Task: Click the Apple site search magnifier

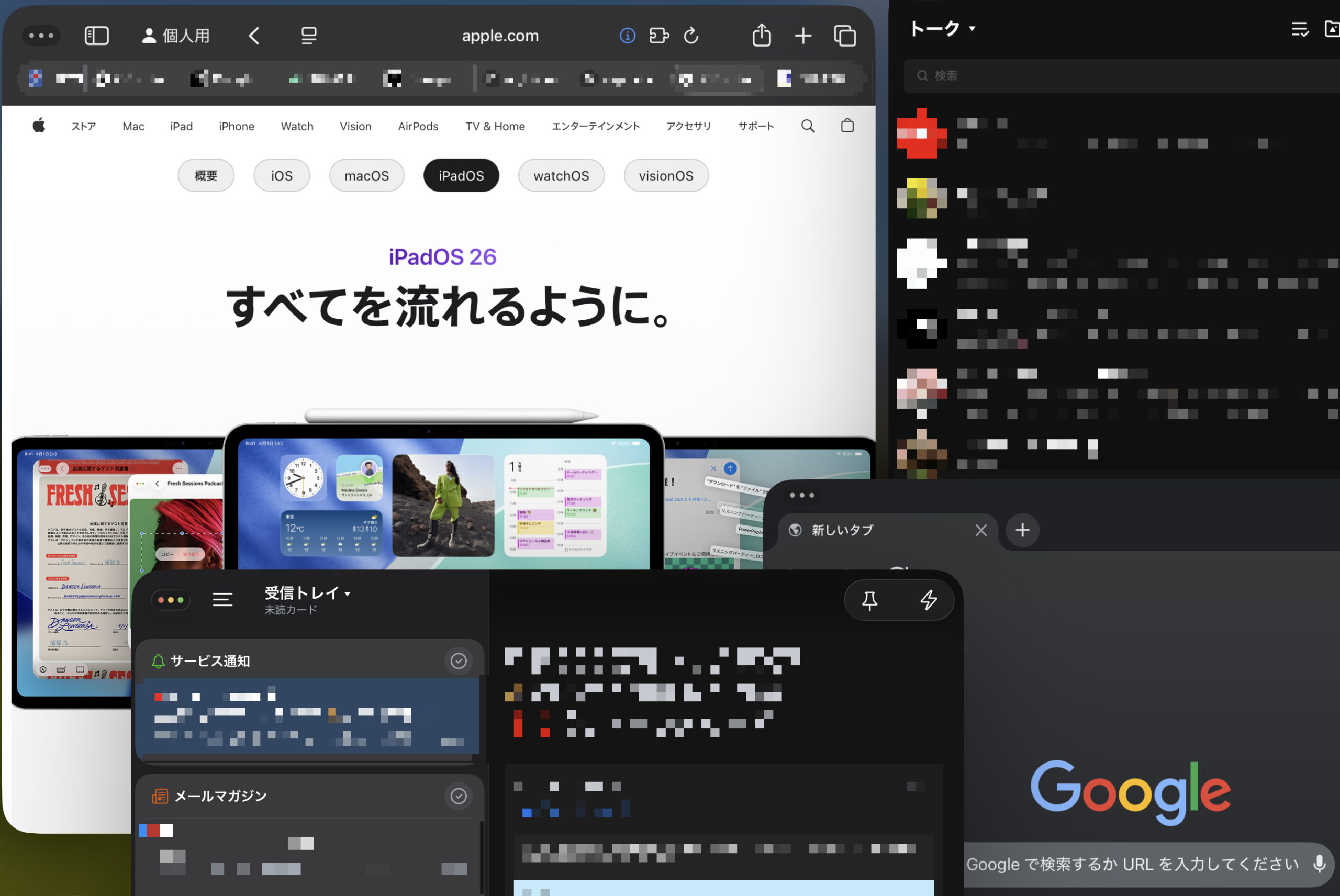Action: (808, 126)
